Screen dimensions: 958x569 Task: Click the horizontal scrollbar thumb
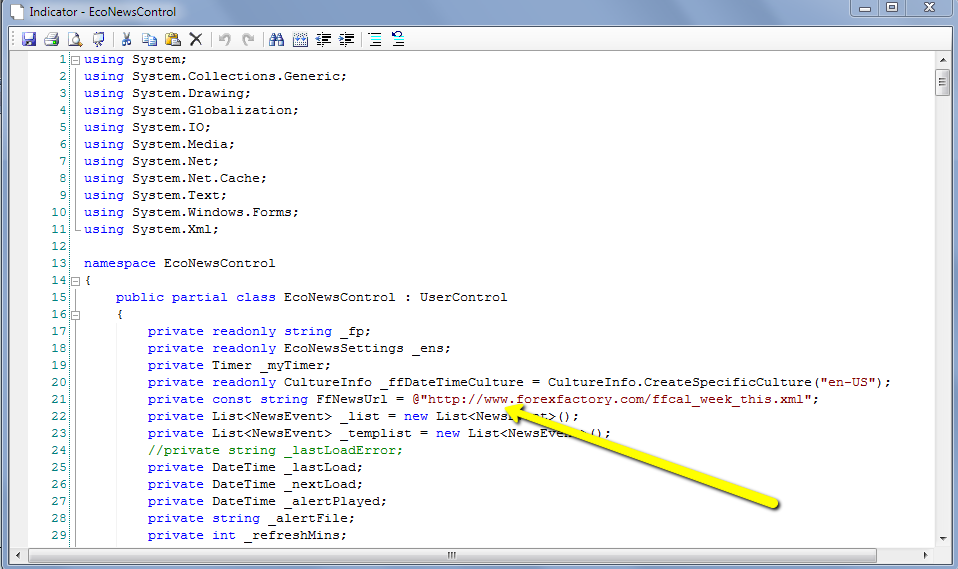452,555
